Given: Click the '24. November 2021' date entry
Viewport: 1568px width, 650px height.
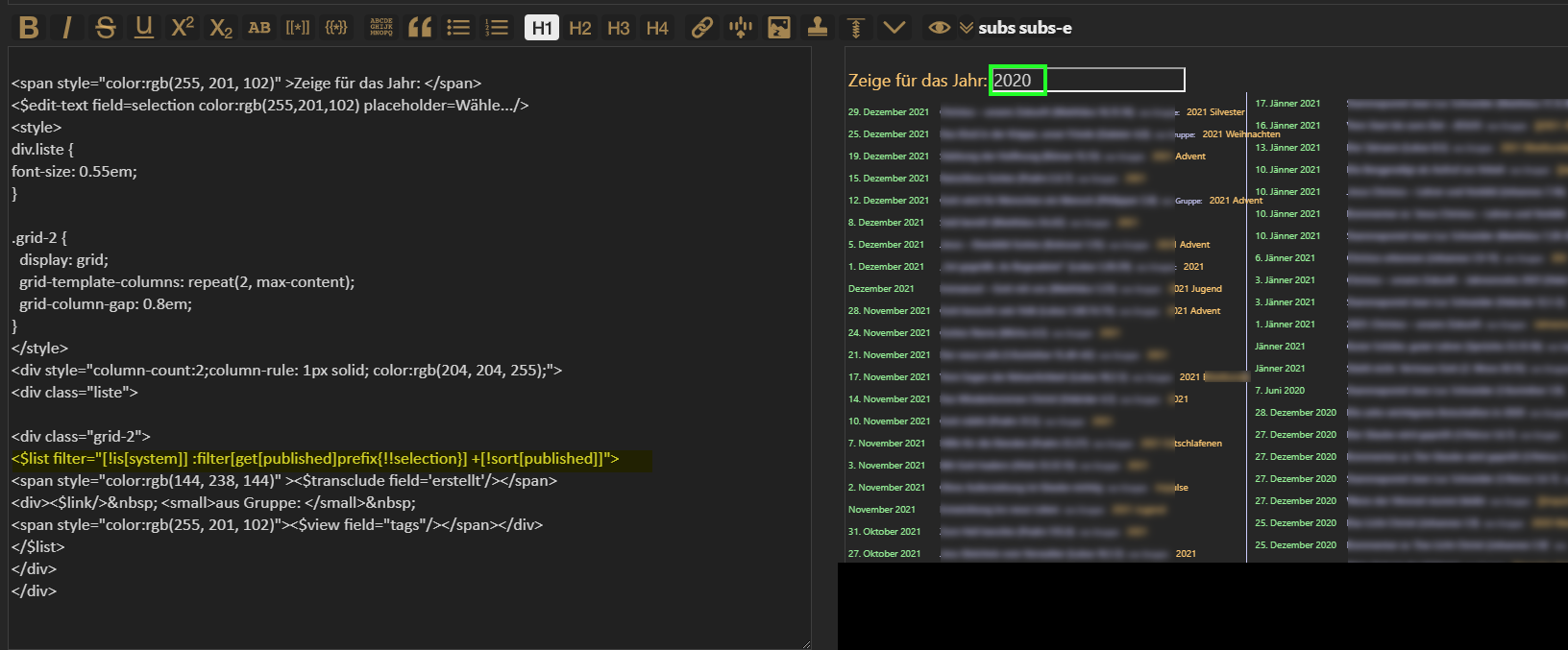Looking at the screenshot, I should click(x=890, y=333).
